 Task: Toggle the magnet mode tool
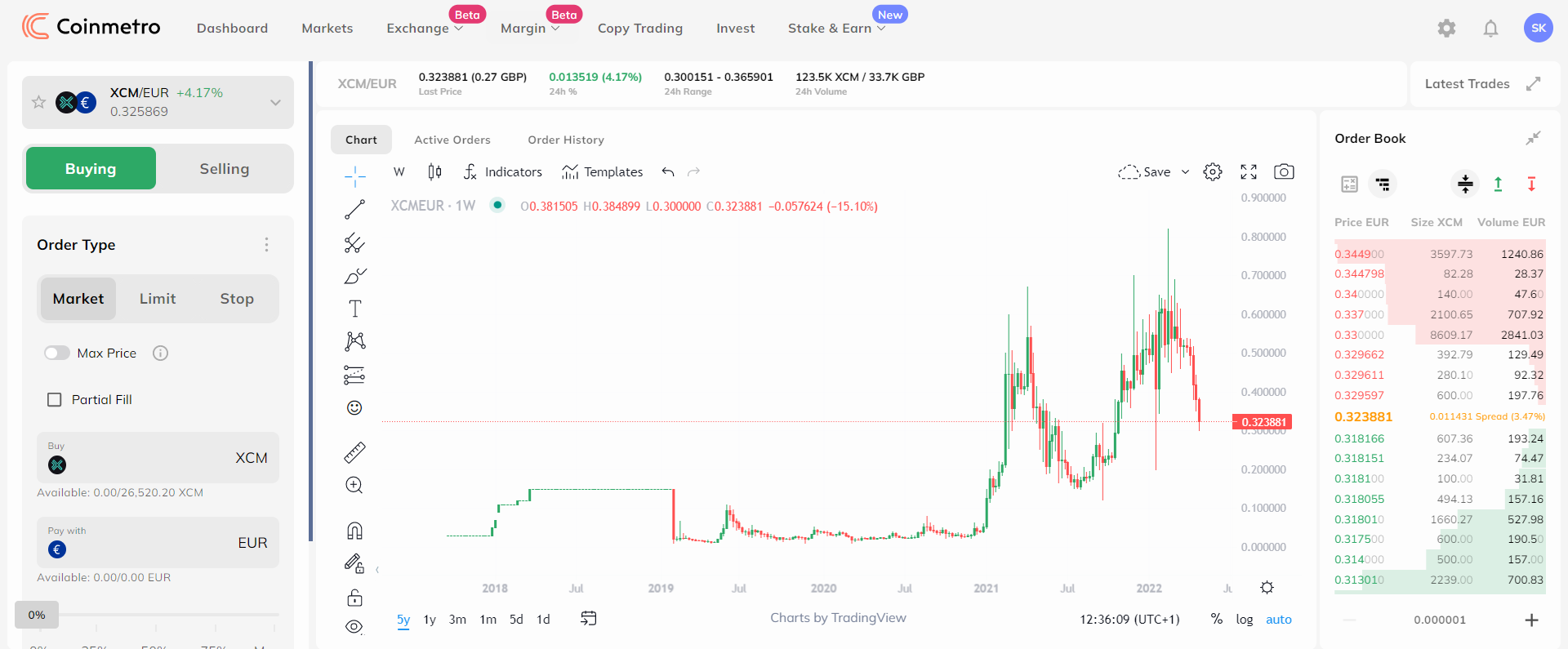tap(354, 531)
